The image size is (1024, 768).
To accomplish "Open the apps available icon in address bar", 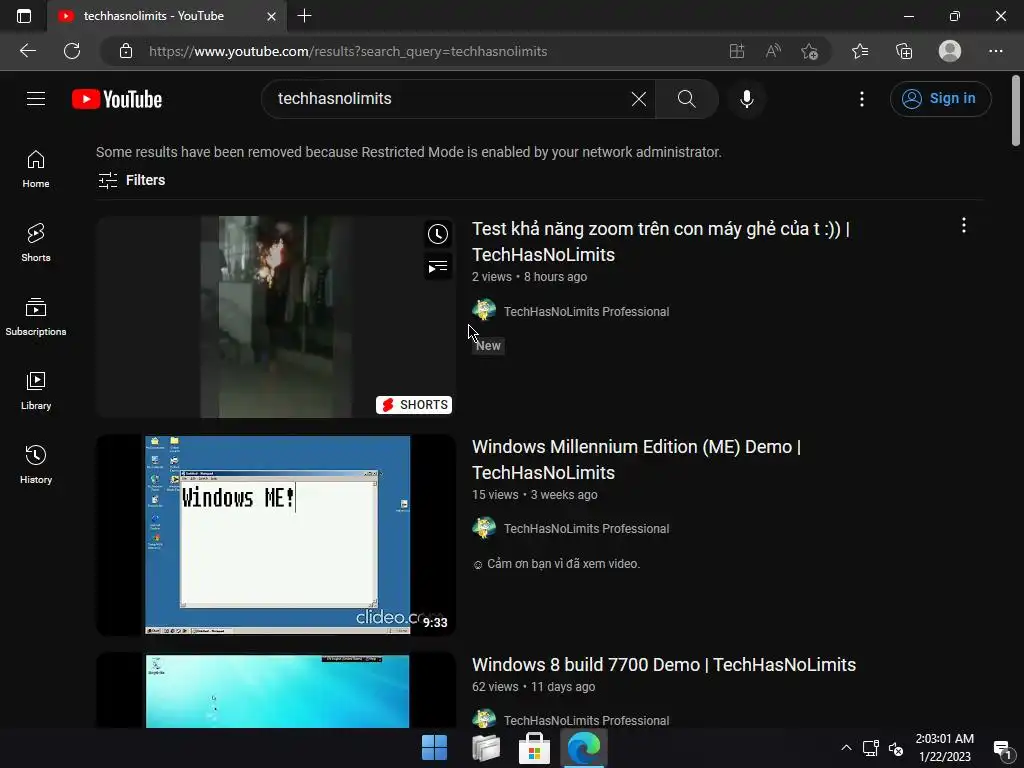I will point(737,51).
